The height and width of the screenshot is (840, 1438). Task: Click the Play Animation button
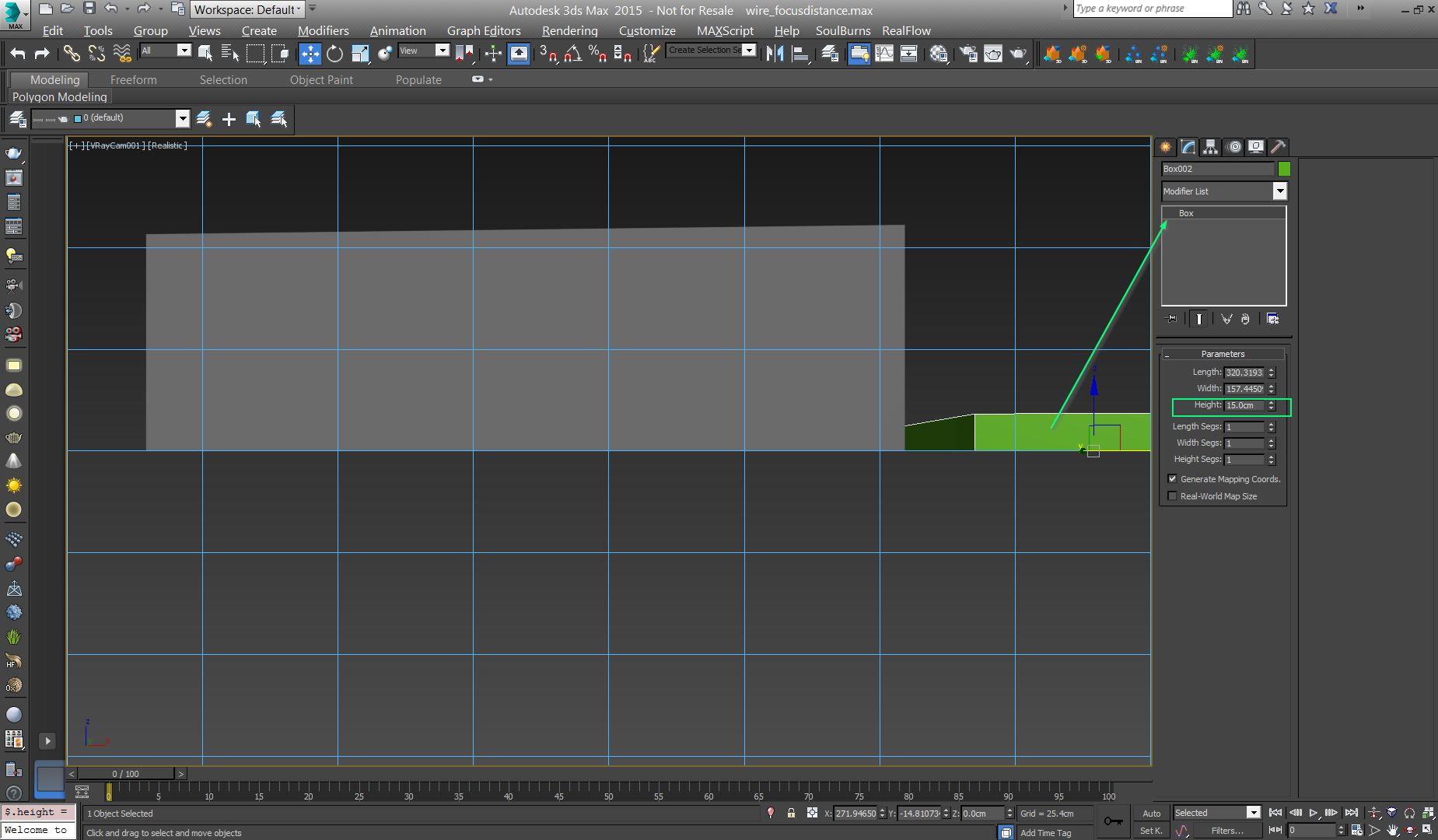coord(1314,813)
